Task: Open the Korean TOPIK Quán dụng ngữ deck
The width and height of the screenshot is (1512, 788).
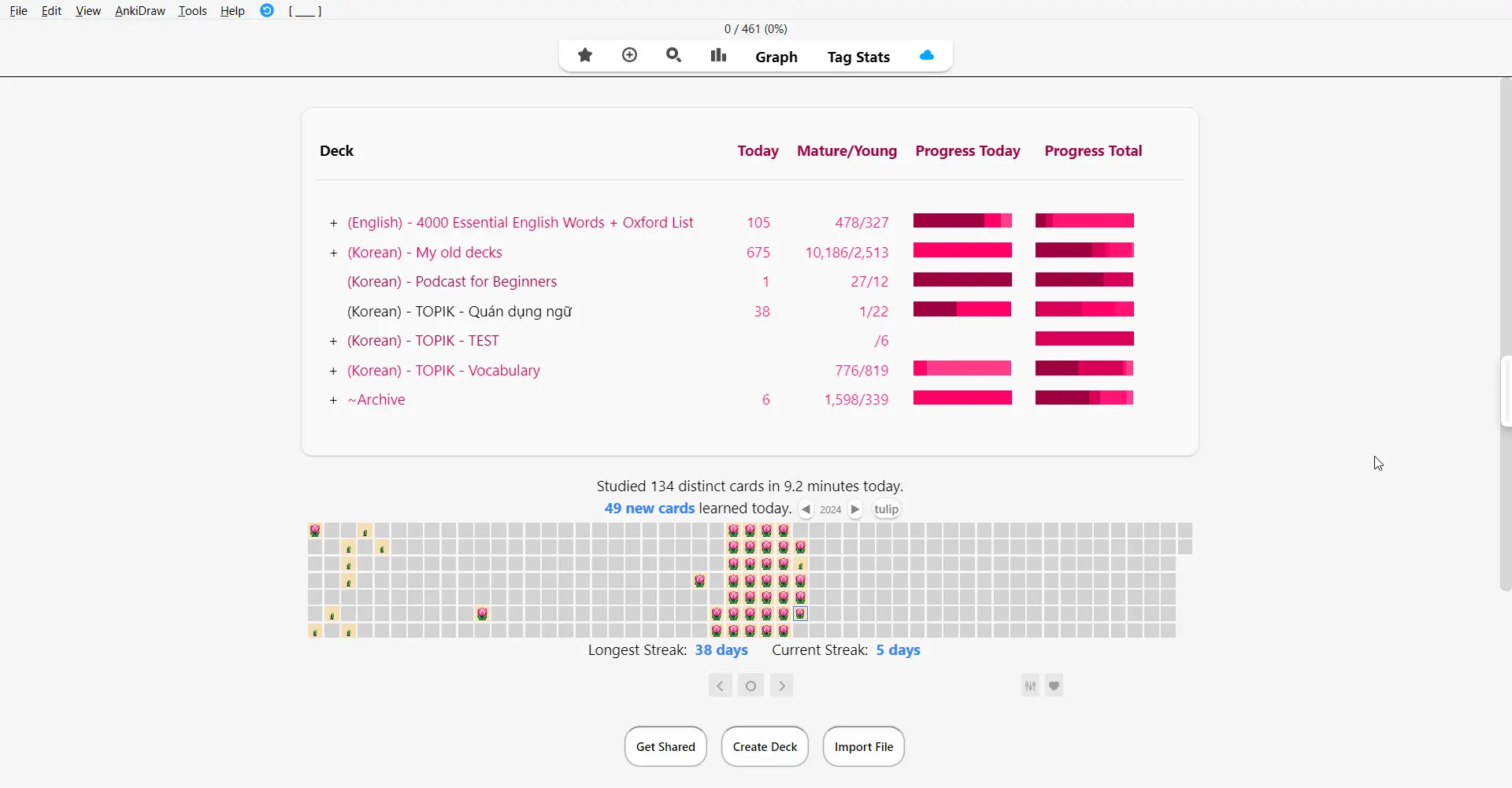Action: (x=460, y=312)
